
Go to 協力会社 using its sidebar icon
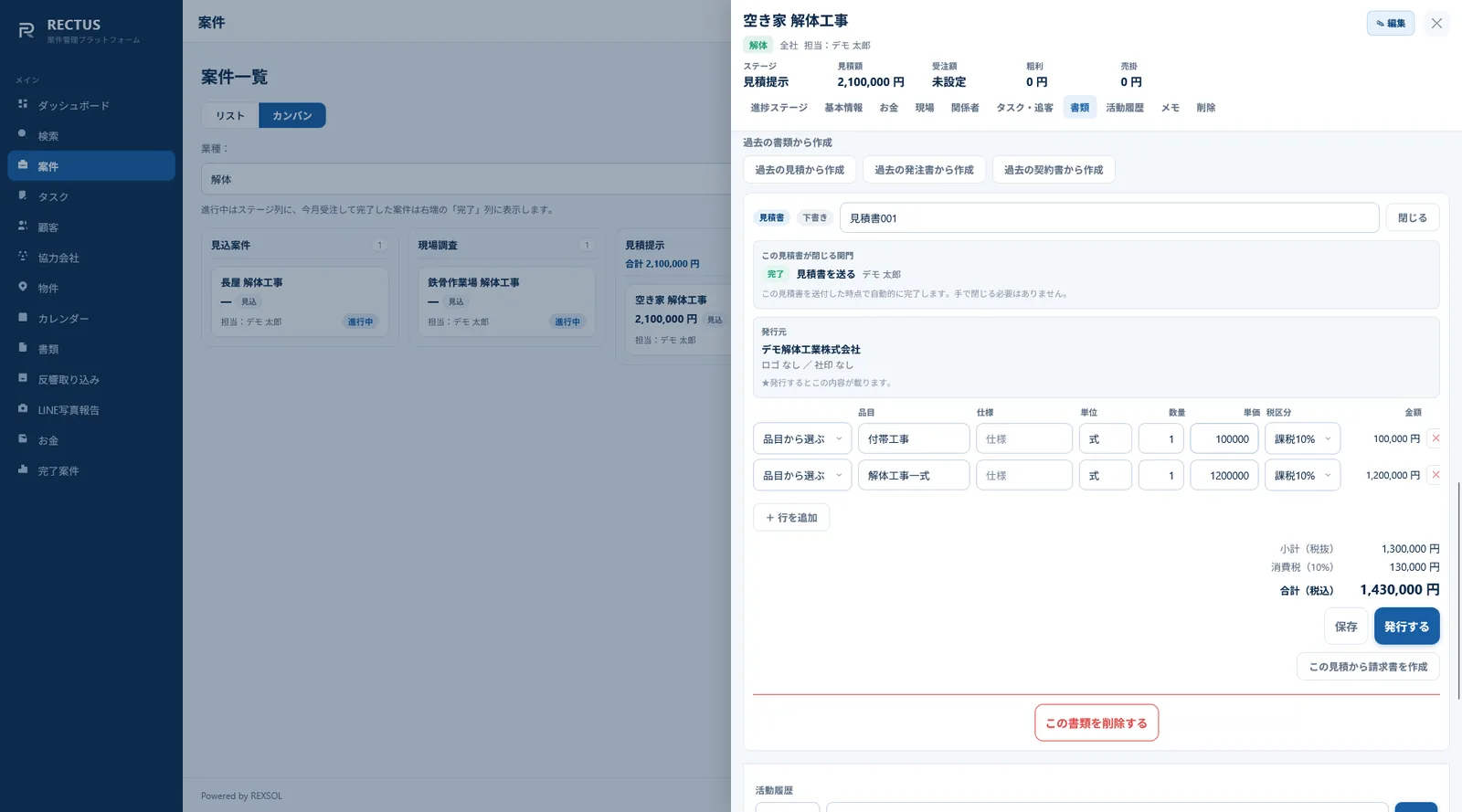point(23,257)
